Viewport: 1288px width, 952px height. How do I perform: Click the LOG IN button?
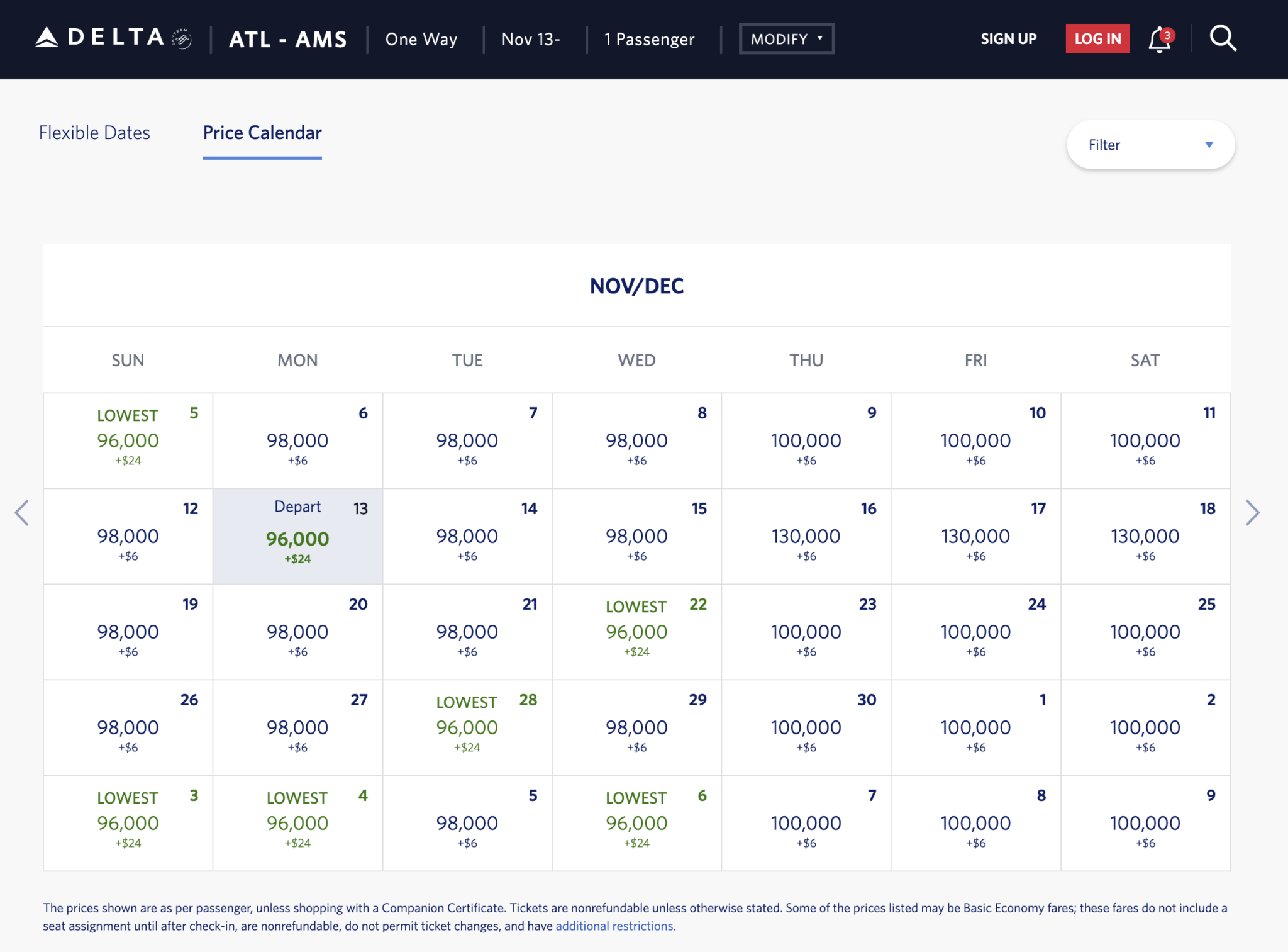coord(1097,38)
